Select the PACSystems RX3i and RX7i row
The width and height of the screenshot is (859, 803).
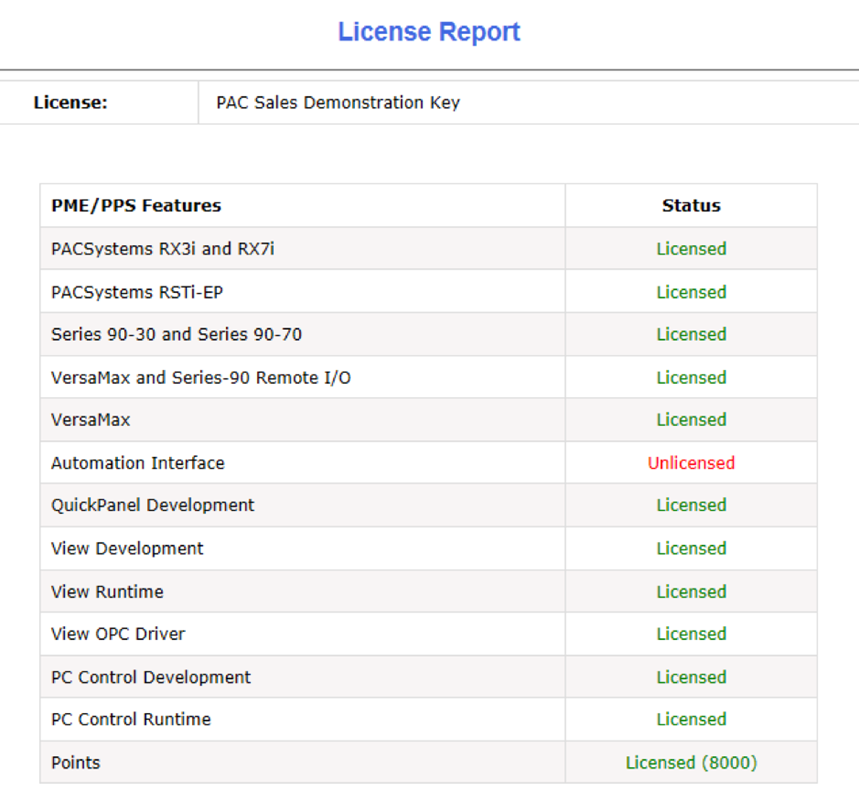(428, 249)
